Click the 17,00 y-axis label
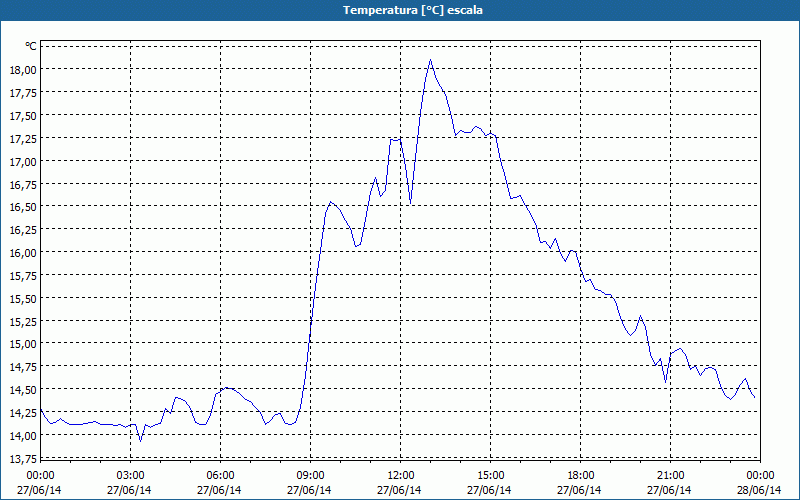The height and width of the screenshot is (500, 800). pos(23,162)
